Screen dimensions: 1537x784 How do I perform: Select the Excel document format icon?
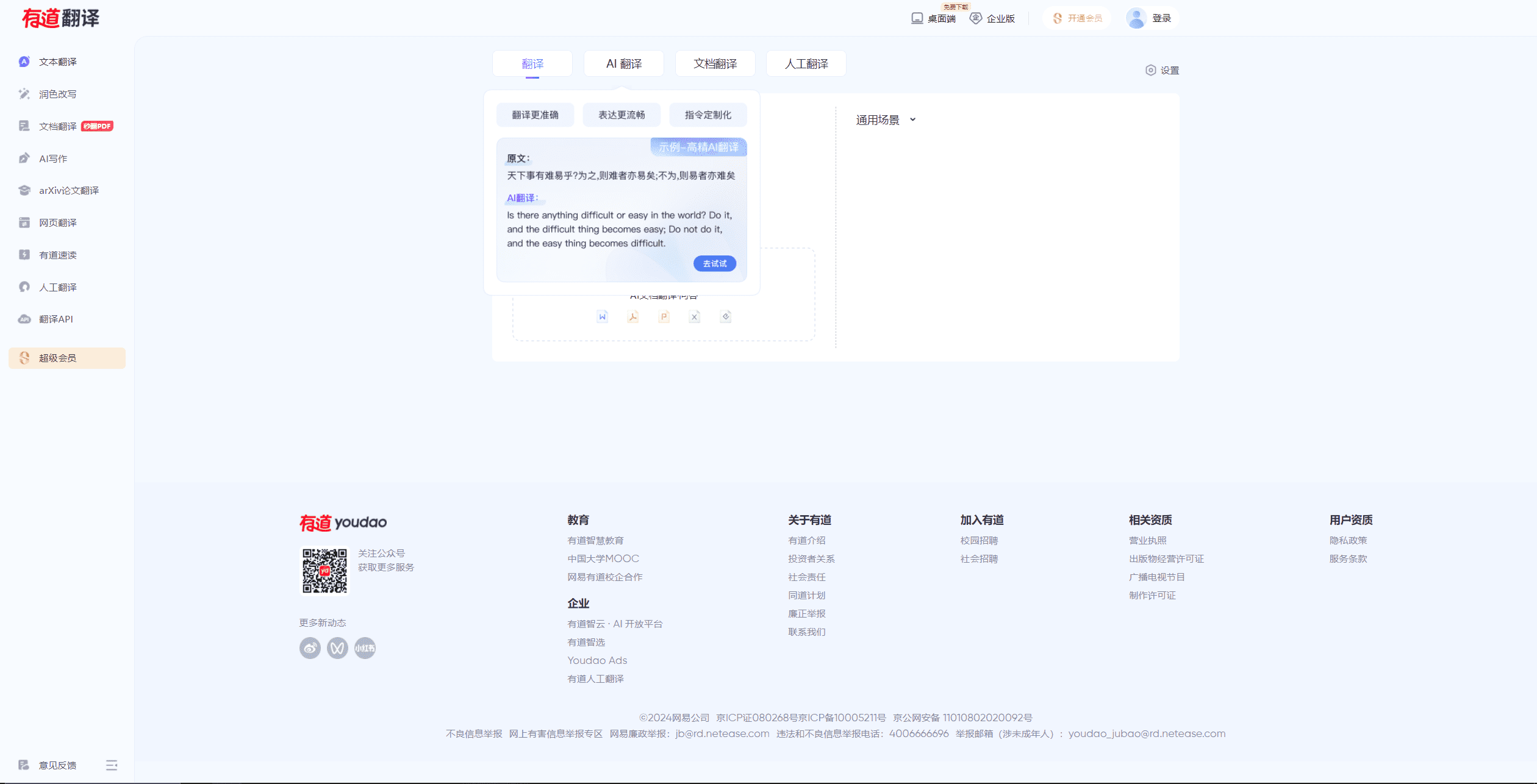click(x=695, y=316)
